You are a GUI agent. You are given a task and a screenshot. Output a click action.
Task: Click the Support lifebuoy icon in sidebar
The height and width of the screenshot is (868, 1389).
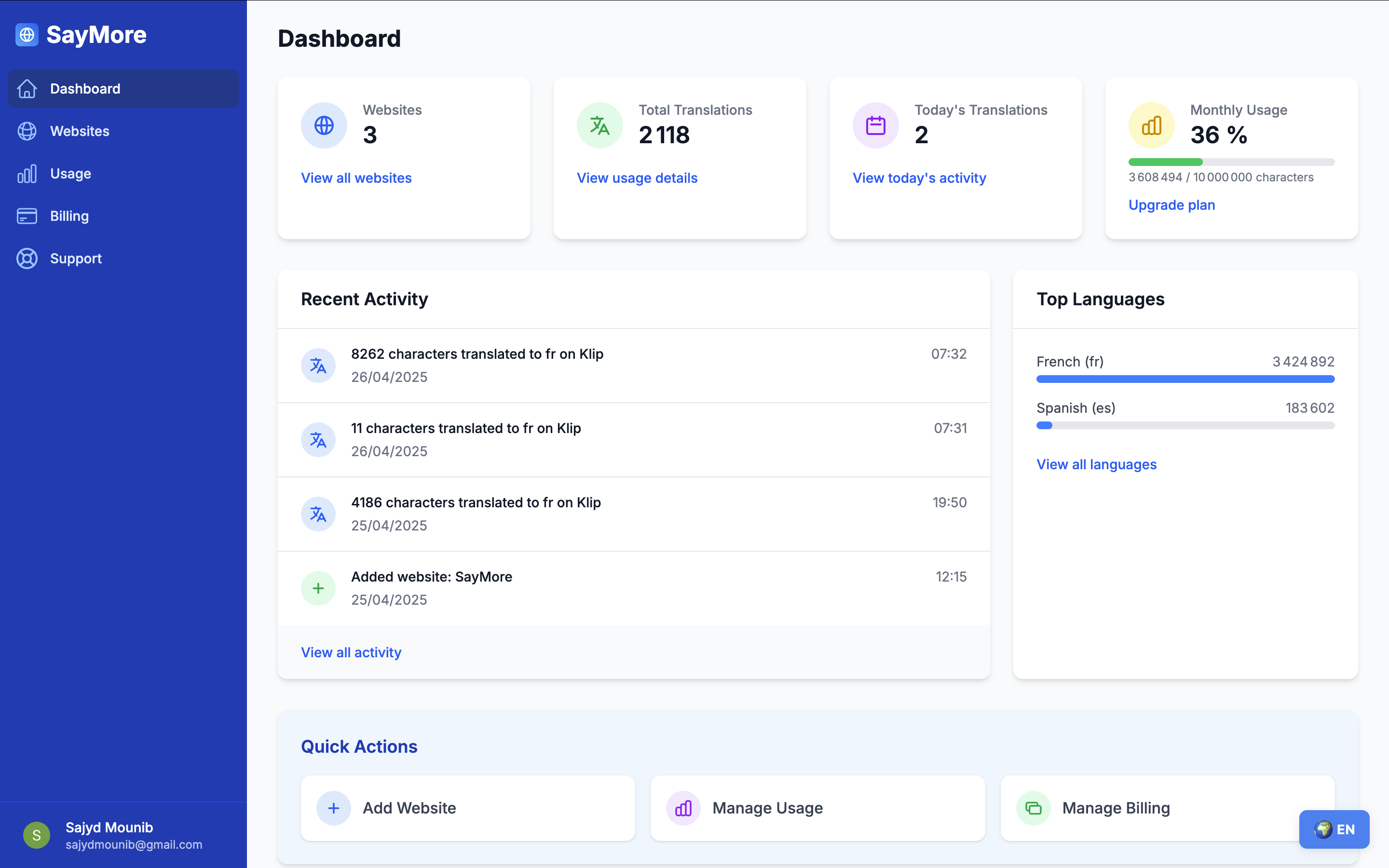pos(27,258)
